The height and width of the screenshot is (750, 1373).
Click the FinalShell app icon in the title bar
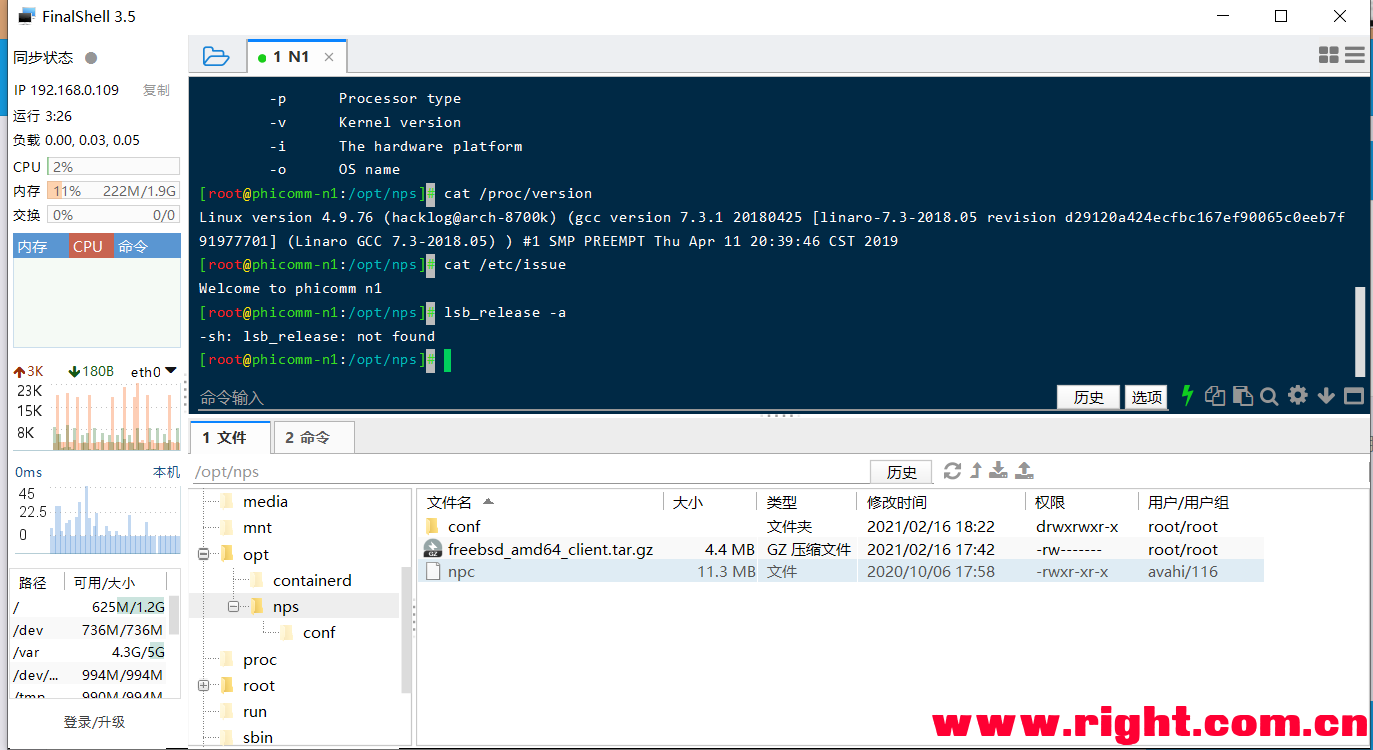27,16
